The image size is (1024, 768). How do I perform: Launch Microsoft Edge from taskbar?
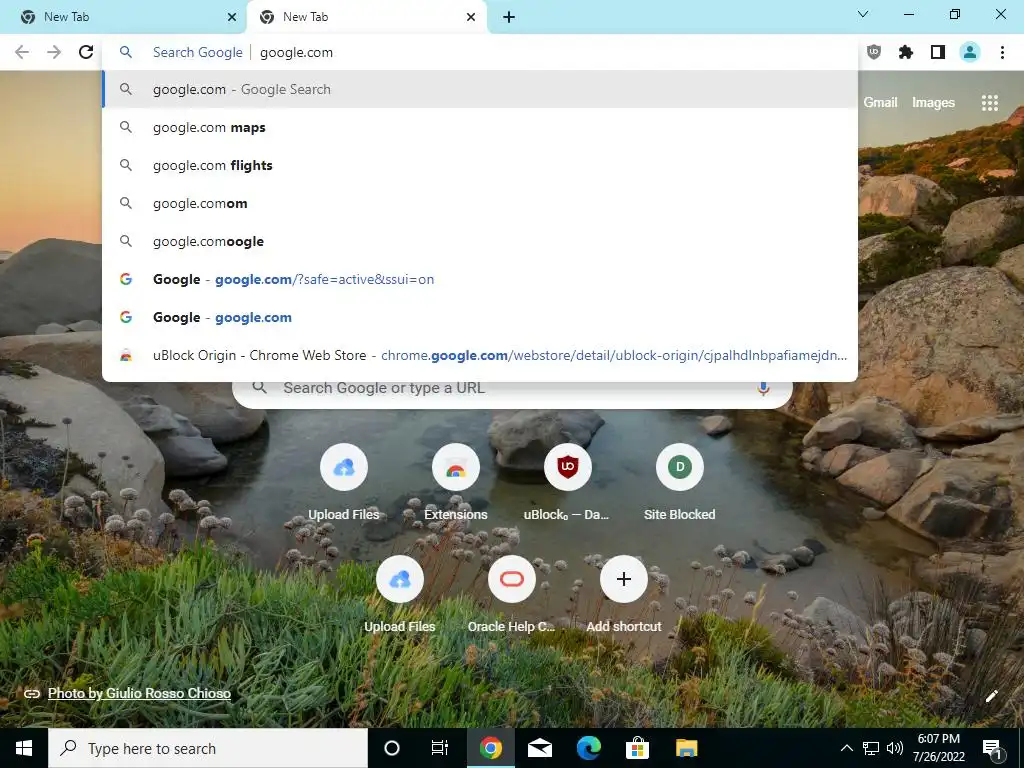point(588,748)
